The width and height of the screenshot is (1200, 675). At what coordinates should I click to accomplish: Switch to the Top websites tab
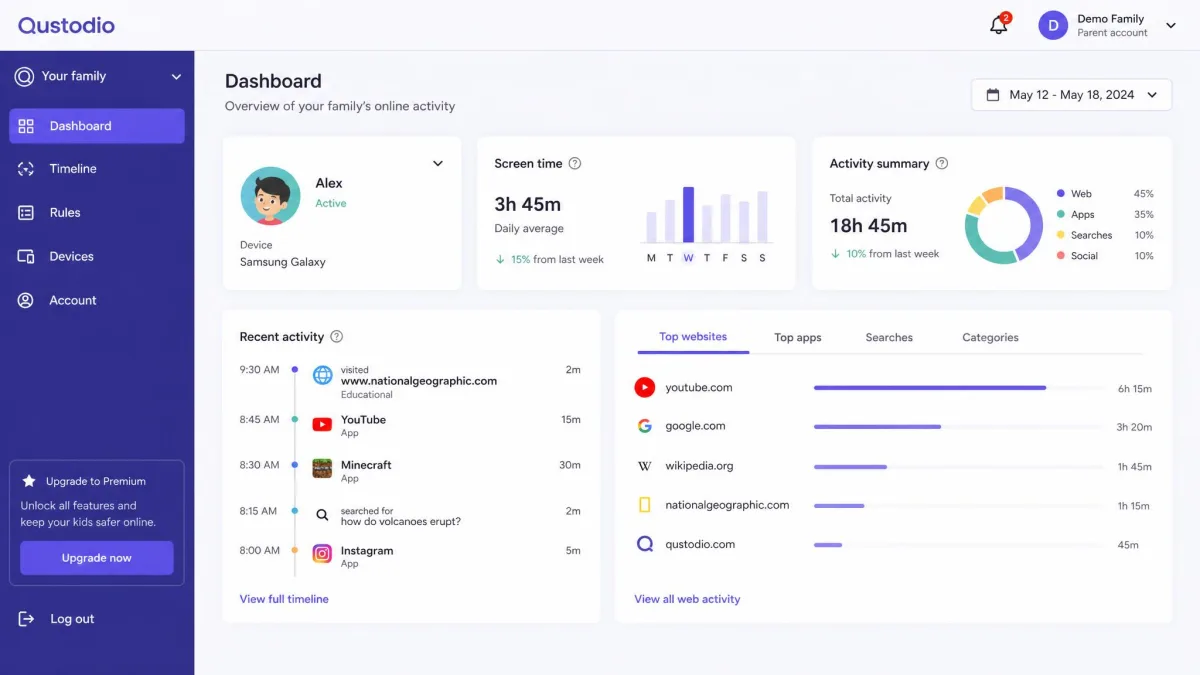(693, 337)
